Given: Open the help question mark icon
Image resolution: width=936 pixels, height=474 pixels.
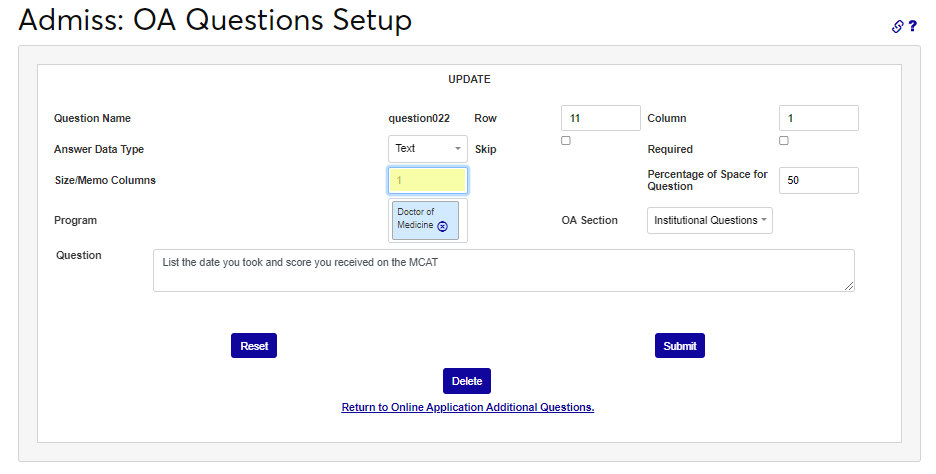Looking at the screenshot, I should coord(912,26).
